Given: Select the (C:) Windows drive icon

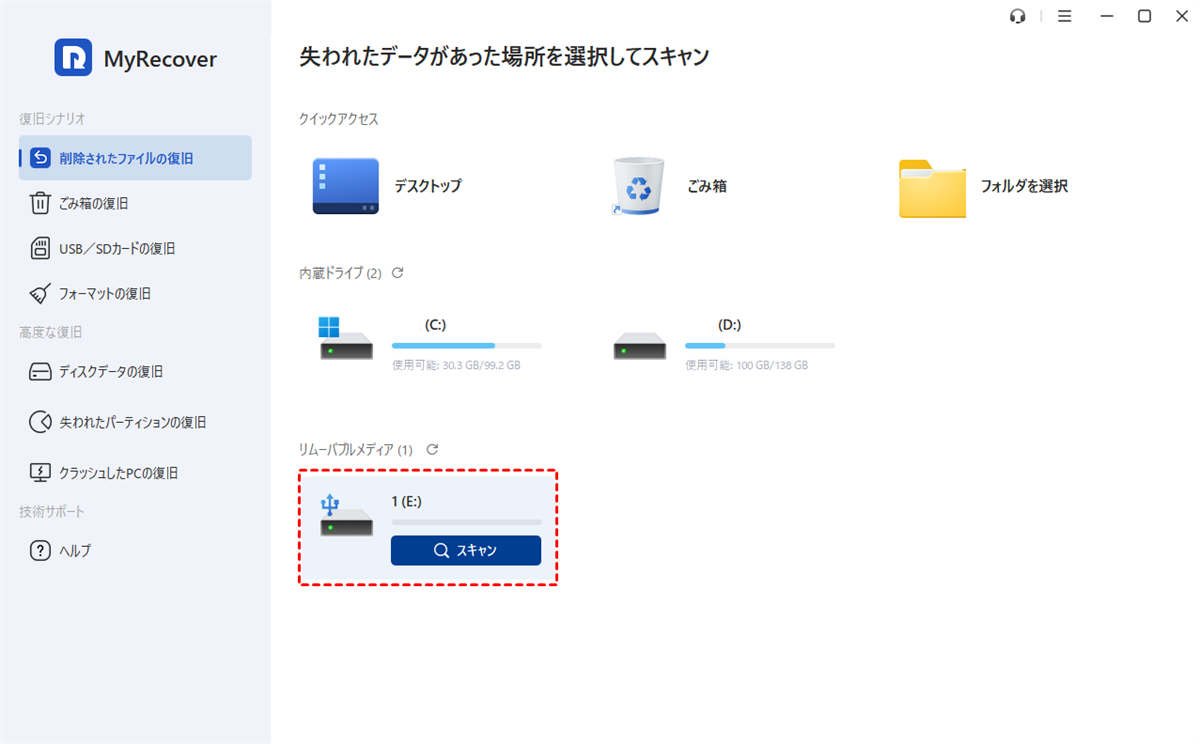Looking at the screenshot, I should [345, 339].
